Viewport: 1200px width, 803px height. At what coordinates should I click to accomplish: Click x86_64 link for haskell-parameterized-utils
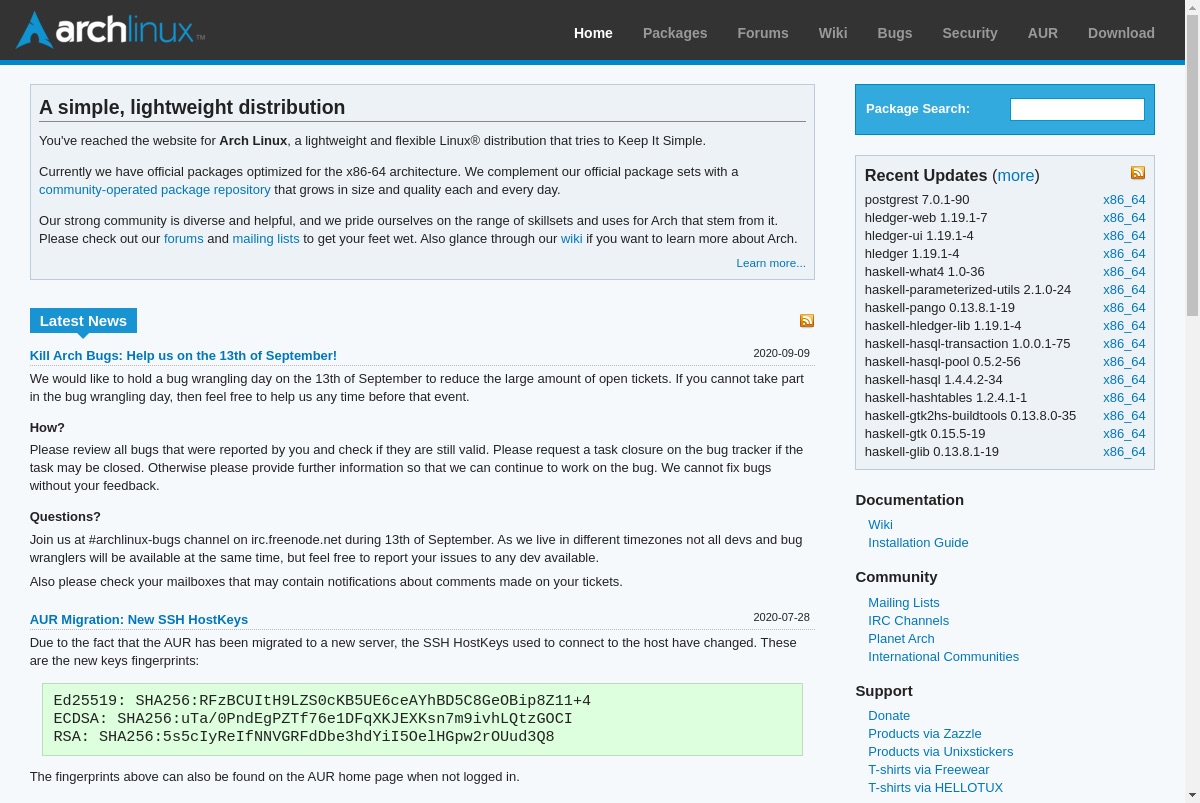[x=1124, y=290]
